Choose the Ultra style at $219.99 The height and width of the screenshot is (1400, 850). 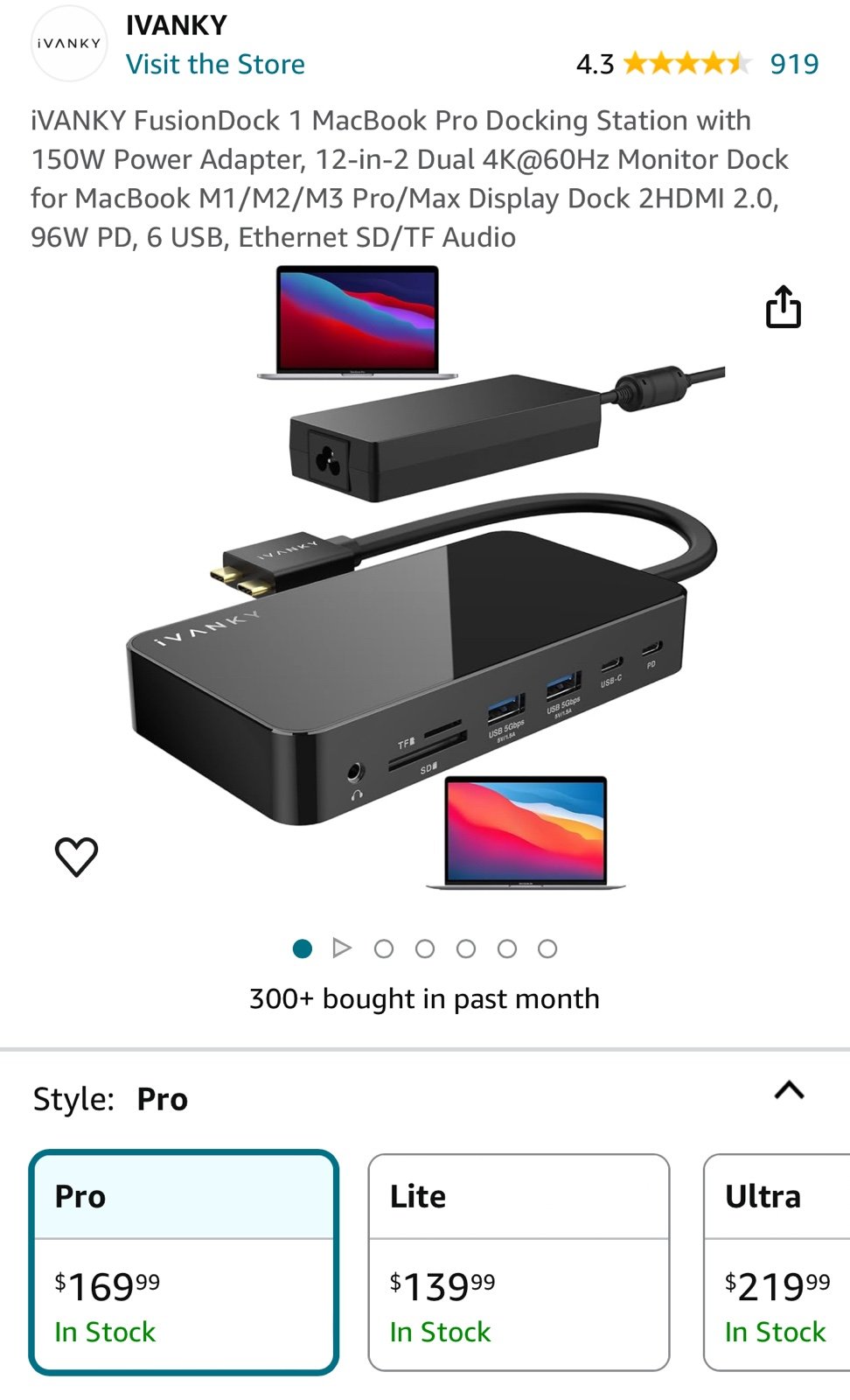point(777,1262)
